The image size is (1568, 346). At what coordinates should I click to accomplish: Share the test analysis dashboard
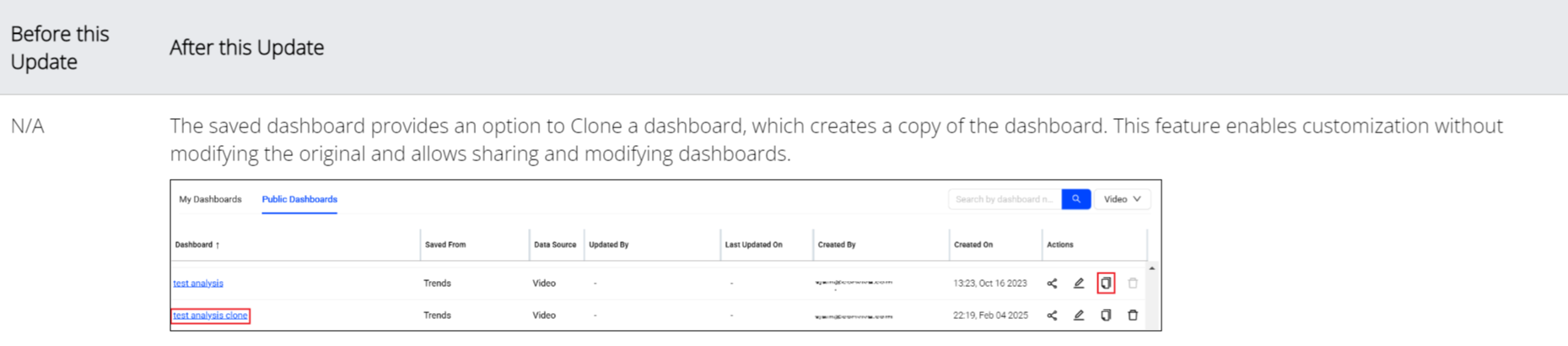tap(1052, 284)
